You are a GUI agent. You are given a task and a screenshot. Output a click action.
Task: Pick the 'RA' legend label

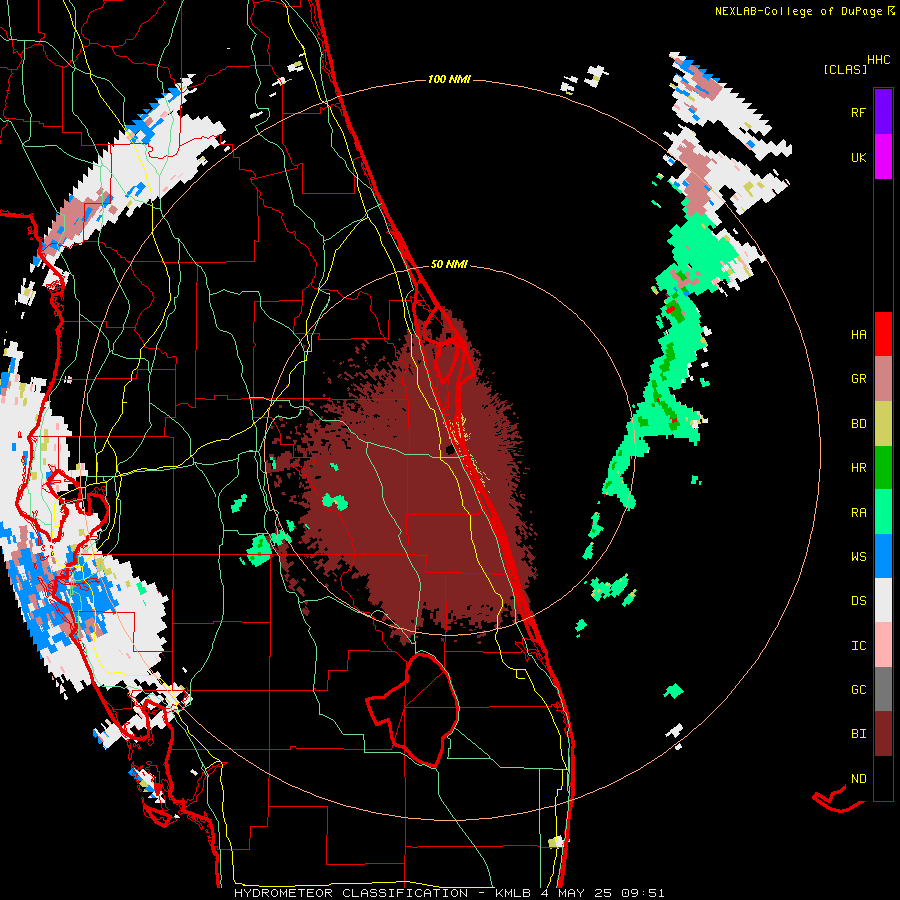pos(858,513)
